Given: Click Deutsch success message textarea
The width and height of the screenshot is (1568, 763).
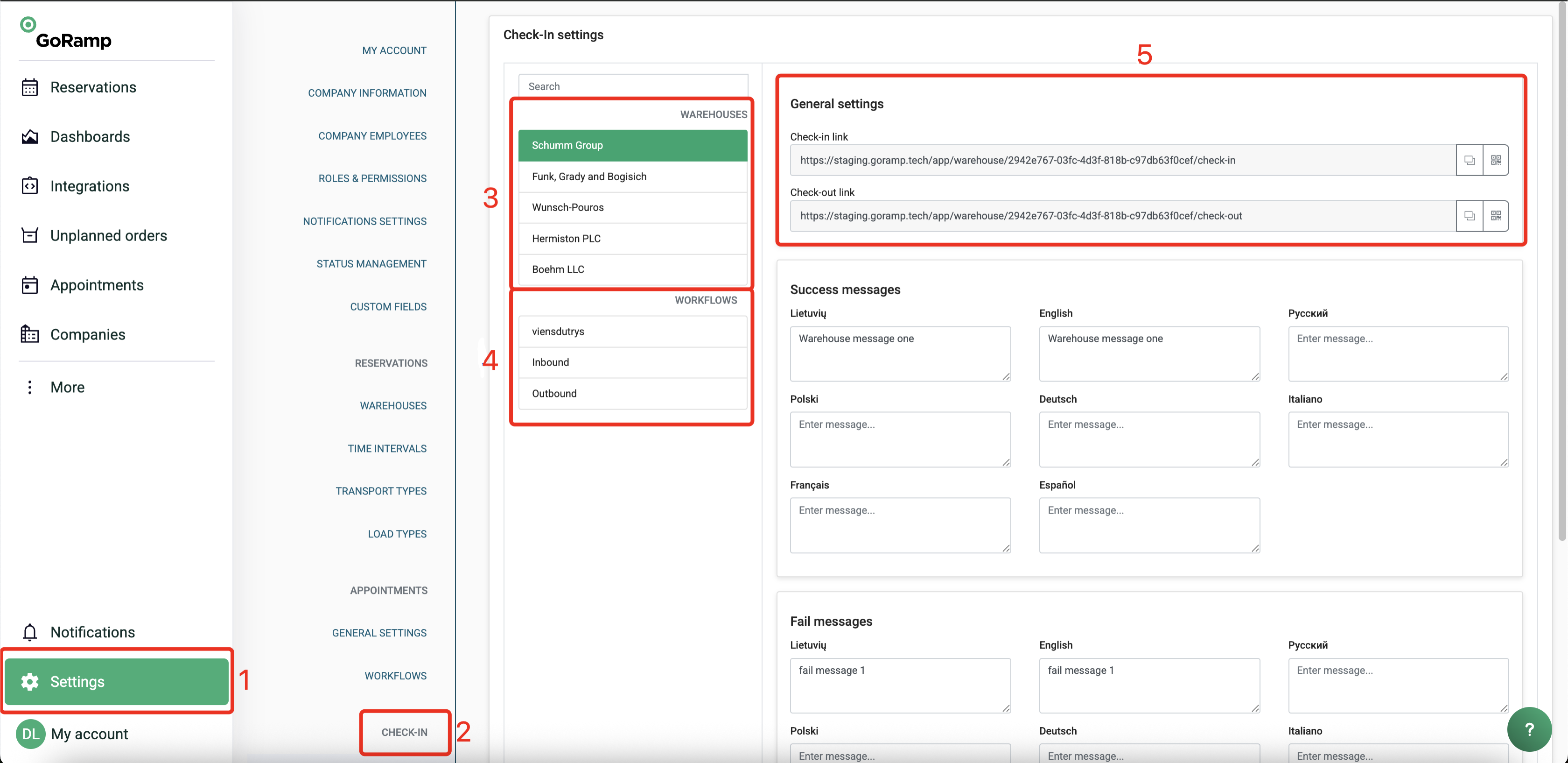Looking at the screenshot, I should click(x=1149, y=440).
